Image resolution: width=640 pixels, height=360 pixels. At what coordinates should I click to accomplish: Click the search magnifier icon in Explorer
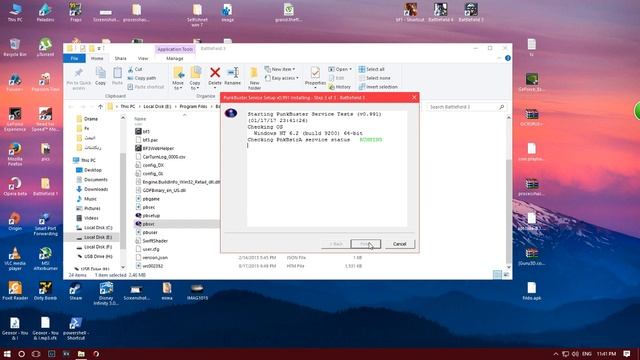click(x=502, y=107)
